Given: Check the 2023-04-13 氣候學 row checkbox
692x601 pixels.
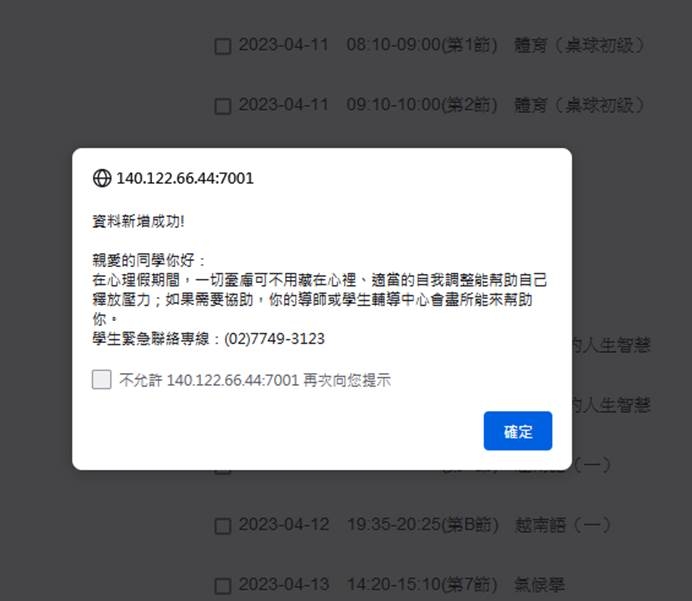Looking at the screenshot, I should click(222, 586).
